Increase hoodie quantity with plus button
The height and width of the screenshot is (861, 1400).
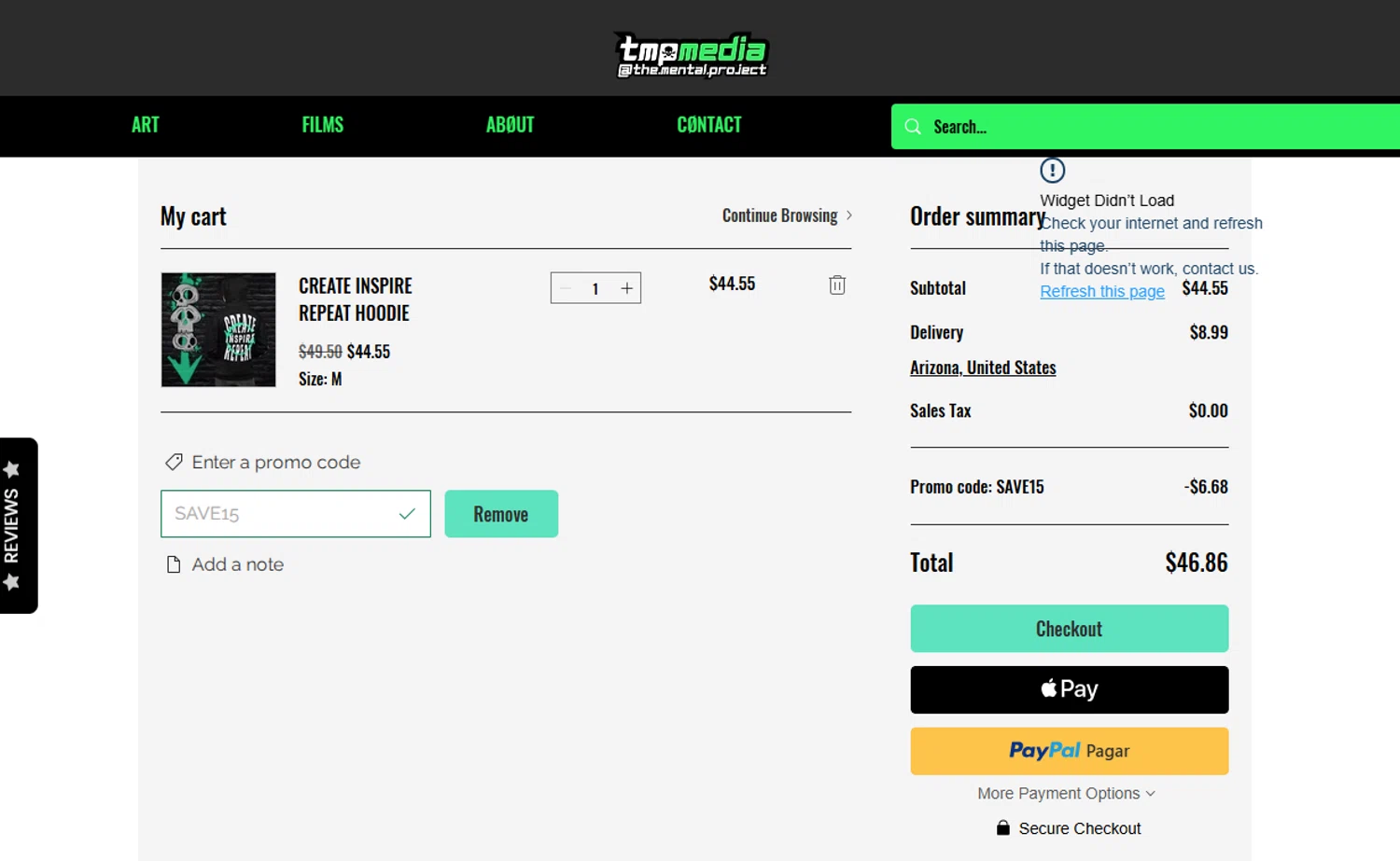627,288
